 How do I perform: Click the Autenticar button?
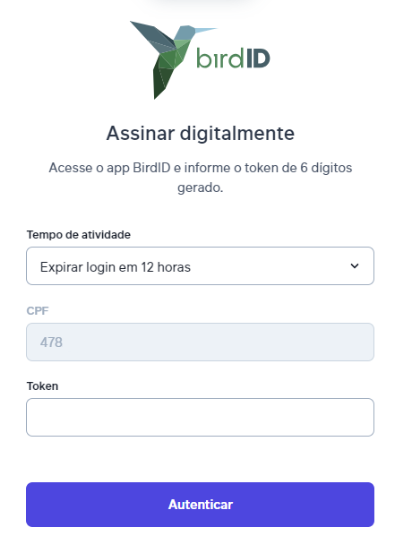point(200,505)
